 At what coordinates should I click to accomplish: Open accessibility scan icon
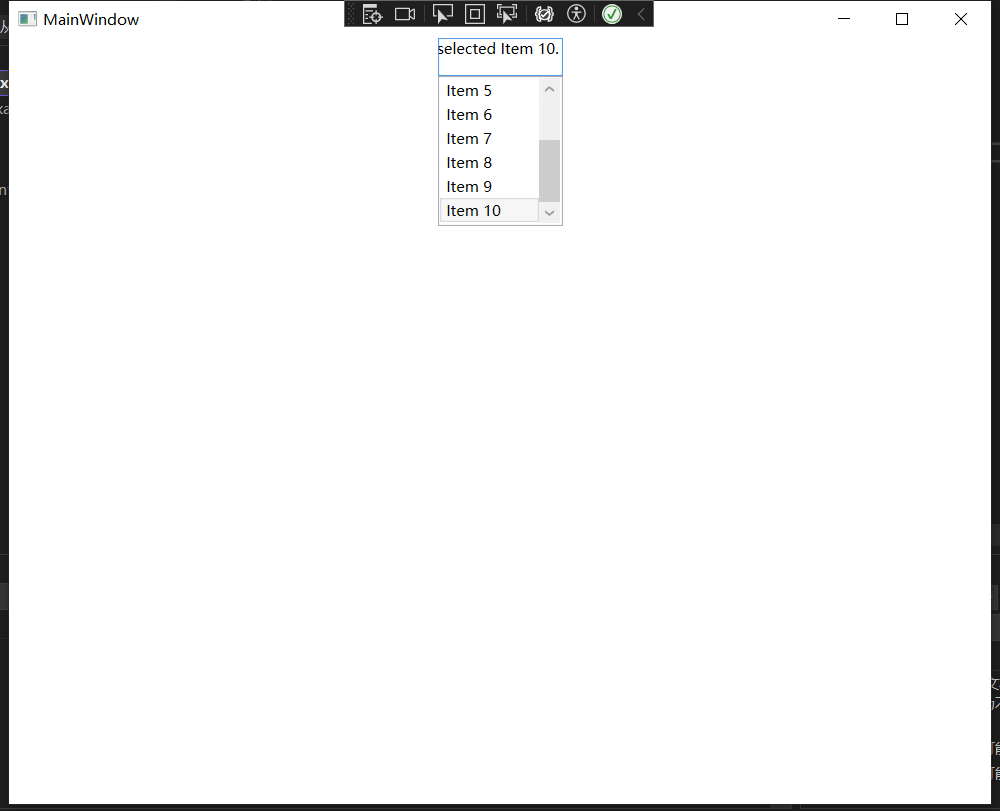(x=577, y=14)
